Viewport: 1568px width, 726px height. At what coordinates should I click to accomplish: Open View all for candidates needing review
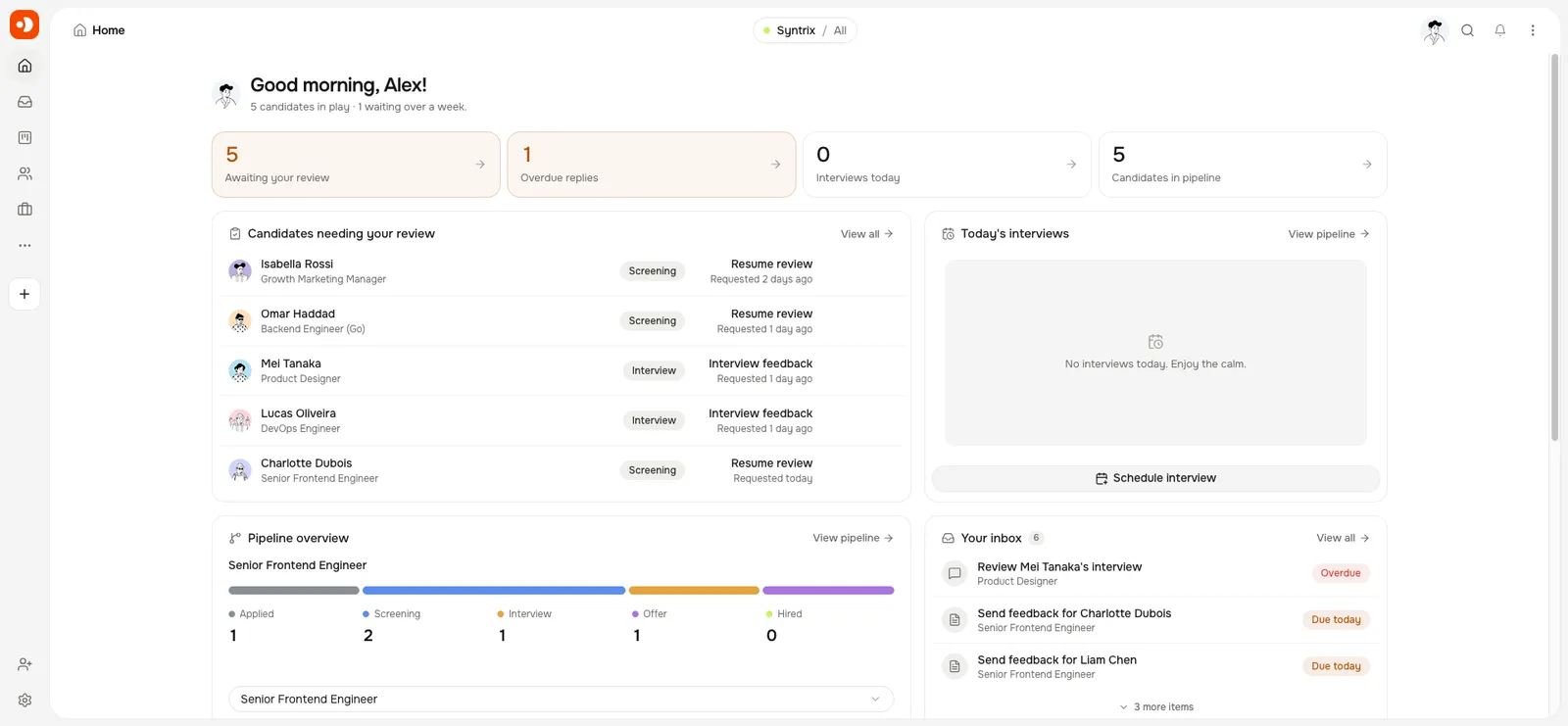pos(866,234)
